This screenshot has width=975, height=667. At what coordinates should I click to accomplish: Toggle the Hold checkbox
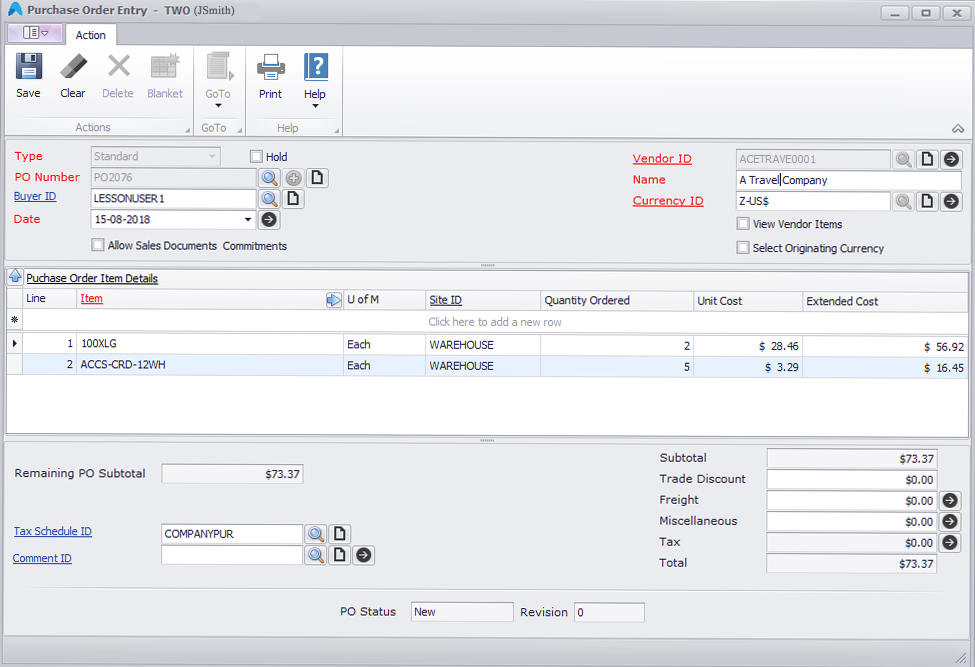(x=256, y=156)
